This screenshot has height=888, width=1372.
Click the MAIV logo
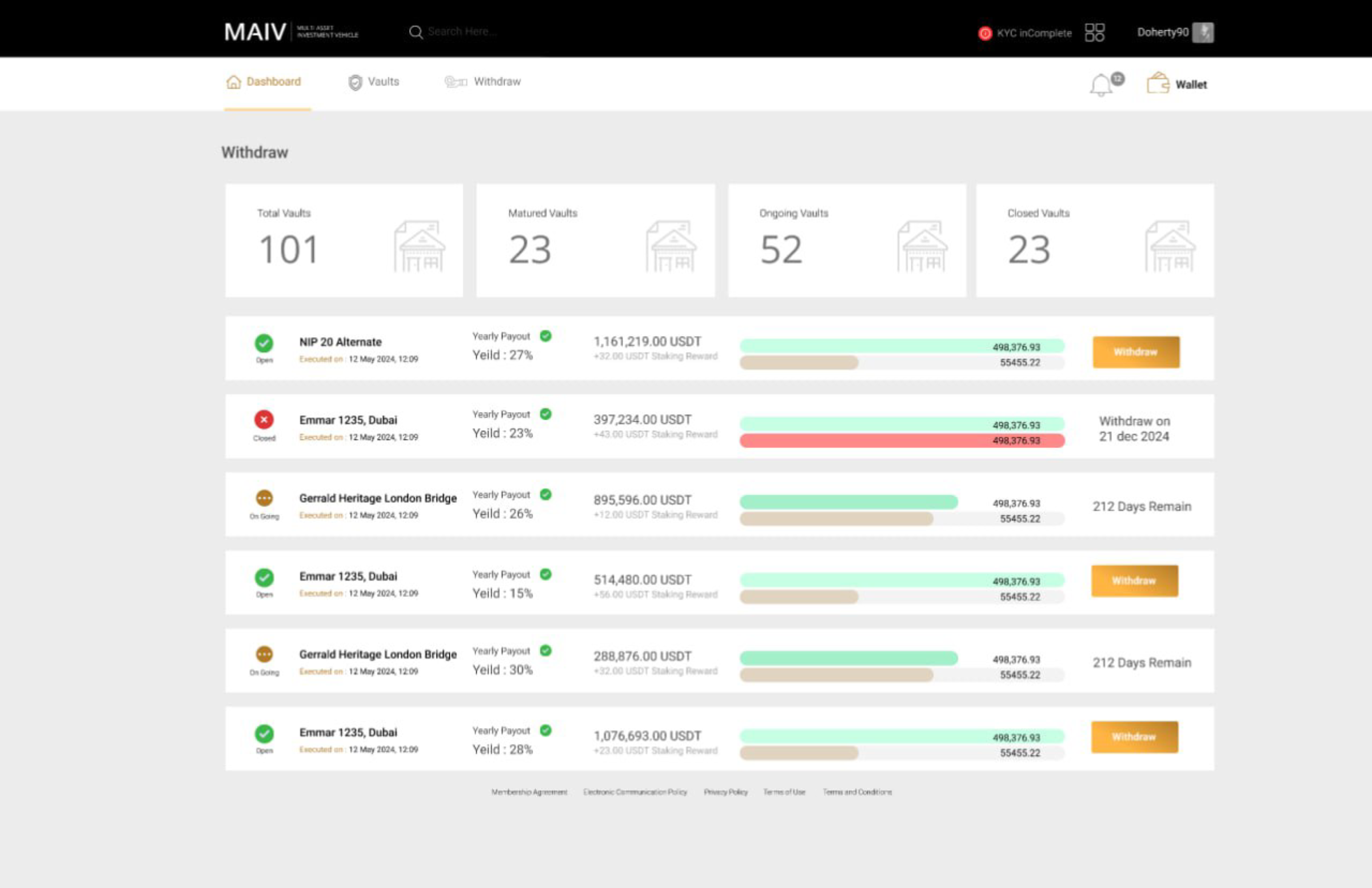tap(291, 31)
